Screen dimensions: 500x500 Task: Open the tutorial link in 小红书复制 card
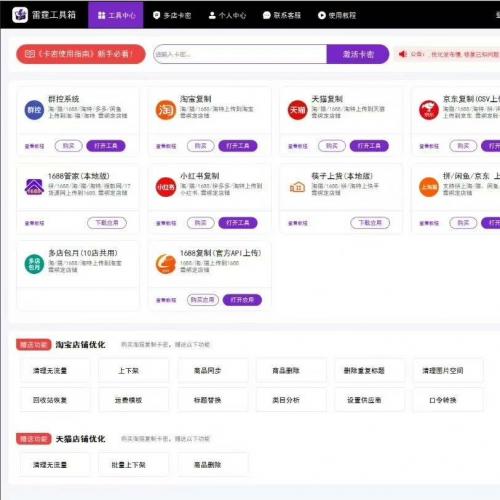(x=166, y=223)
